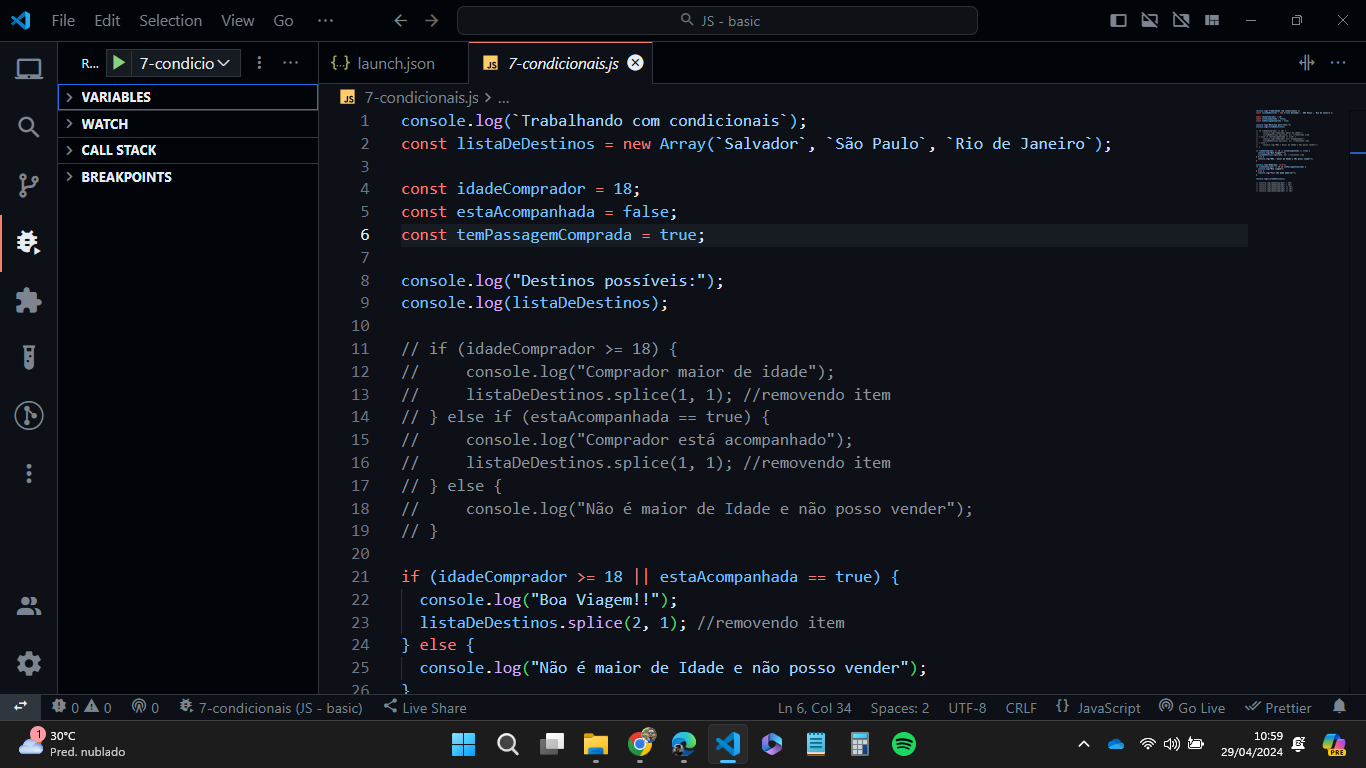Click the Ln 6, Col 34 cursor position
The width and height of the screenshot is (1366, 768).
(x=815, y=707)
